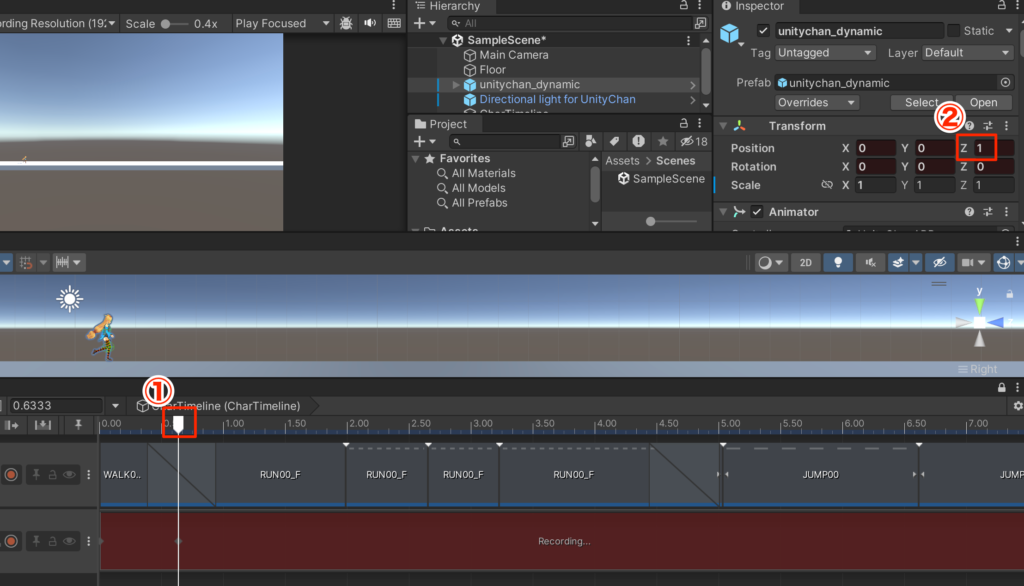Toggle Scene view audio mute button
This screenshot has height=586, width=1024.
(x=871, y=263)
